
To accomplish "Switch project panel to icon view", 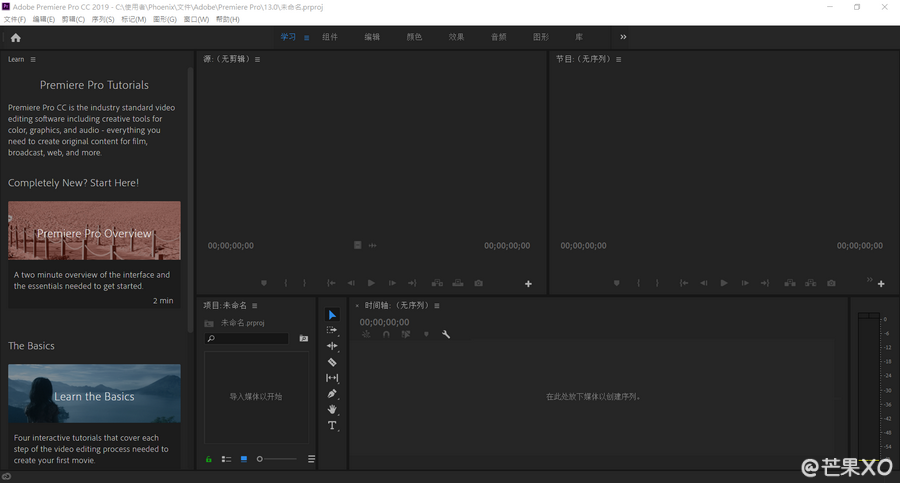I will 244,459.
